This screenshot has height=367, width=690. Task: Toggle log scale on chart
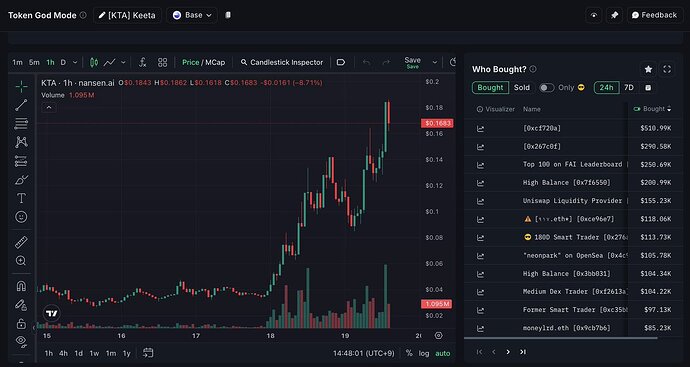(x=424, y=353)
